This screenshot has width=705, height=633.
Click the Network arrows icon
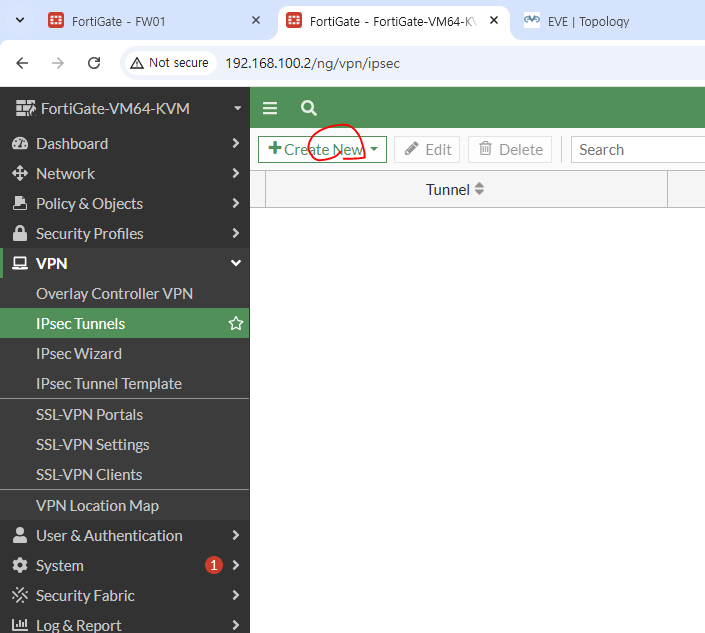click(20, 173)
